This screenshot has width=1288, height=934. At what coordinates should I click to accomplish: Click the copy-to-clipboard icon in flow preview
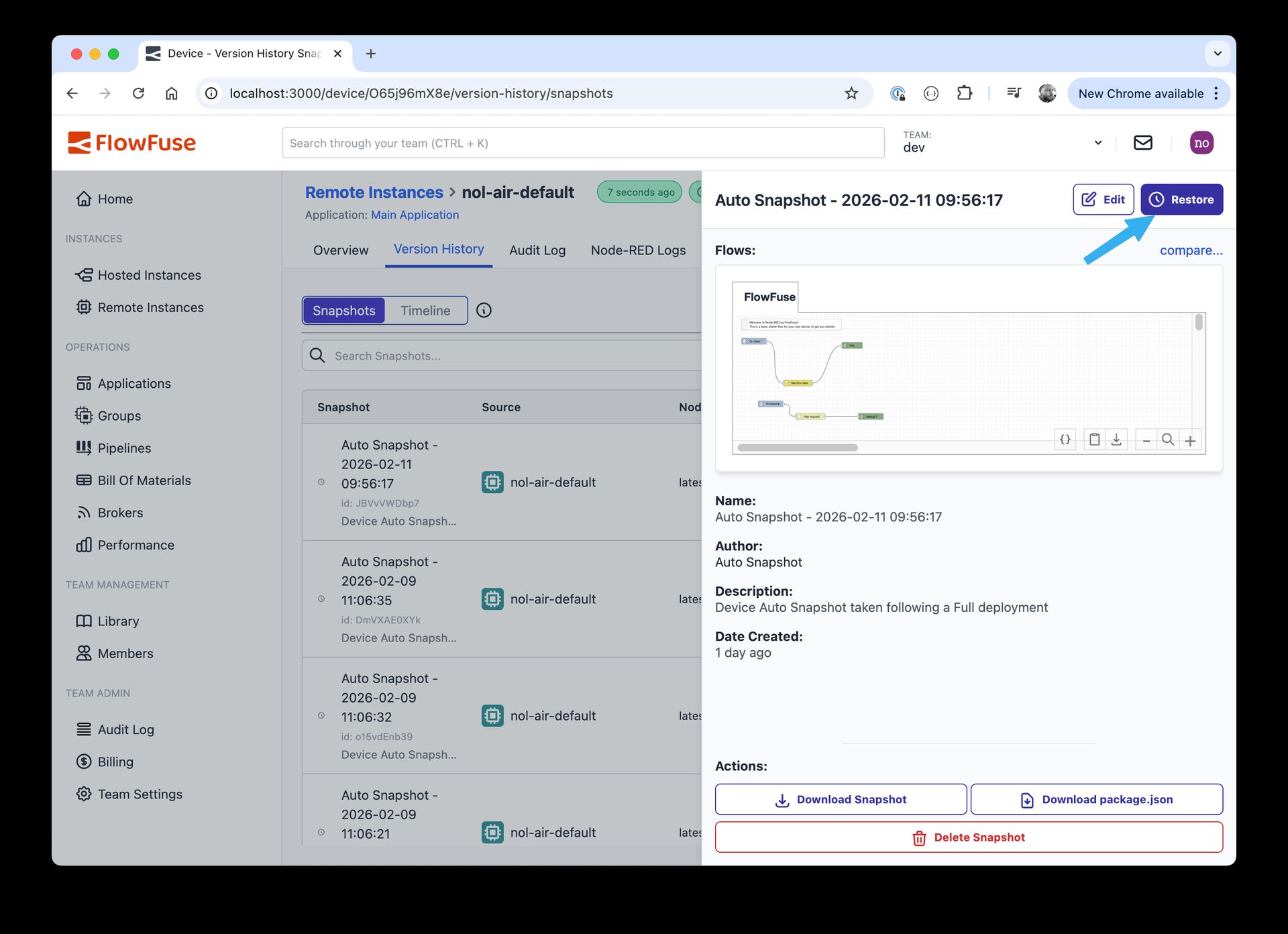pos(1095,439)
